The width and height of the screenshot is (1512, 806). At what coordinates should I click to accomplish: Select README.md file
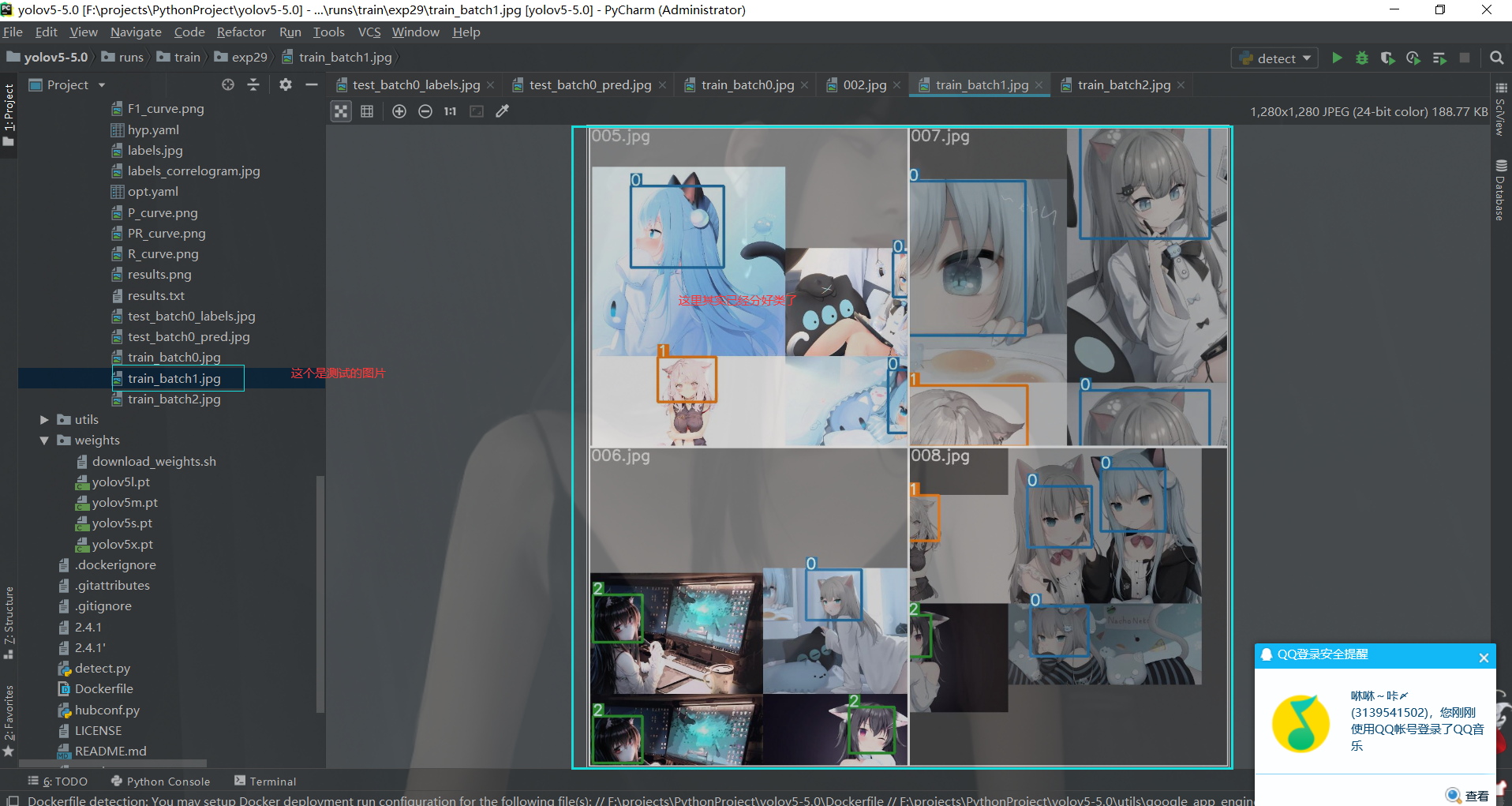pos(110,752)
